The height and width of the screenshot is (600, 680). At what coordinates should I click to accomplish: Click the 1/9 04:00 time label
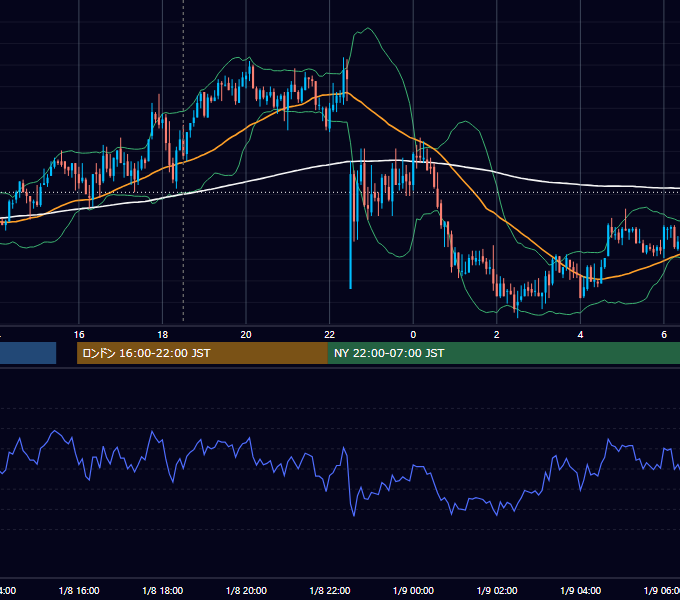point(581,590)
